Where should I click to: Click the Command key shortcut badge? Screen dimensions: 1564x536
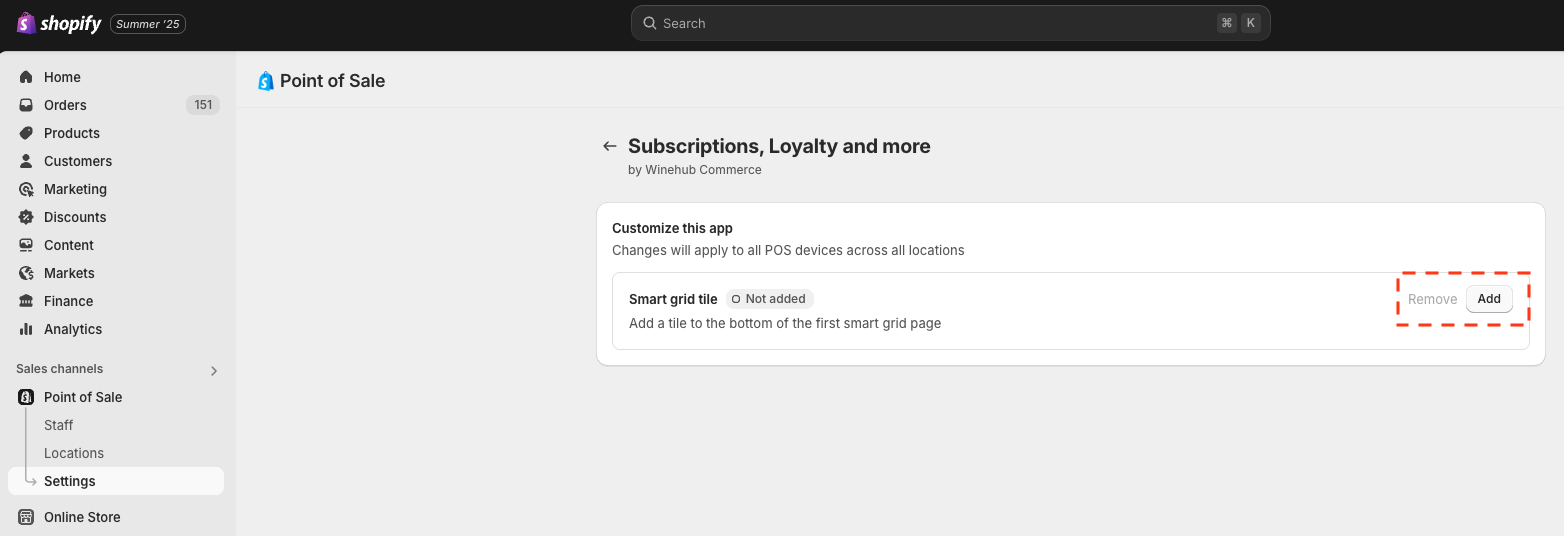tap(1227, 23)
